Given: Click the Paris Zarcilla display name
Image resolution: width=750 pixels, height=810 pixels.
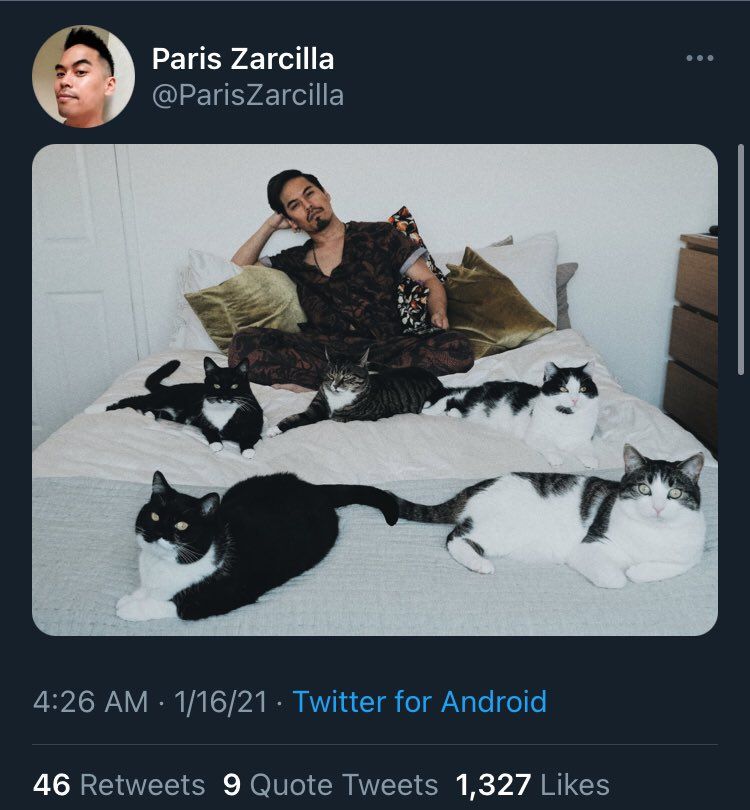Looking at the screenshot, I should pyautogui.click(x=243, y=58).
